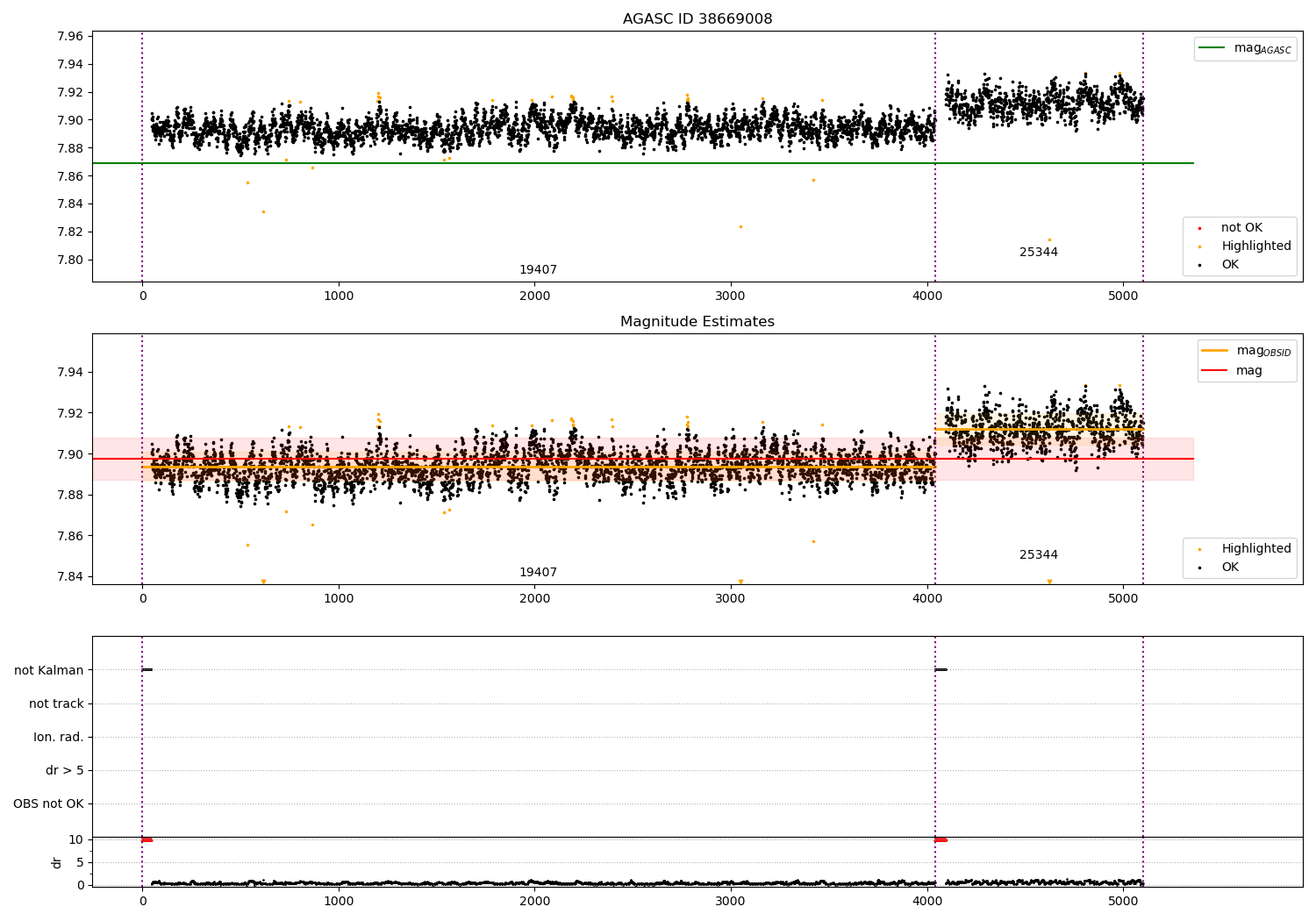The width and height of the screenshot is (1316, 921).
Task: Click the 10 tick on dr axis
Action: [76, 839]
